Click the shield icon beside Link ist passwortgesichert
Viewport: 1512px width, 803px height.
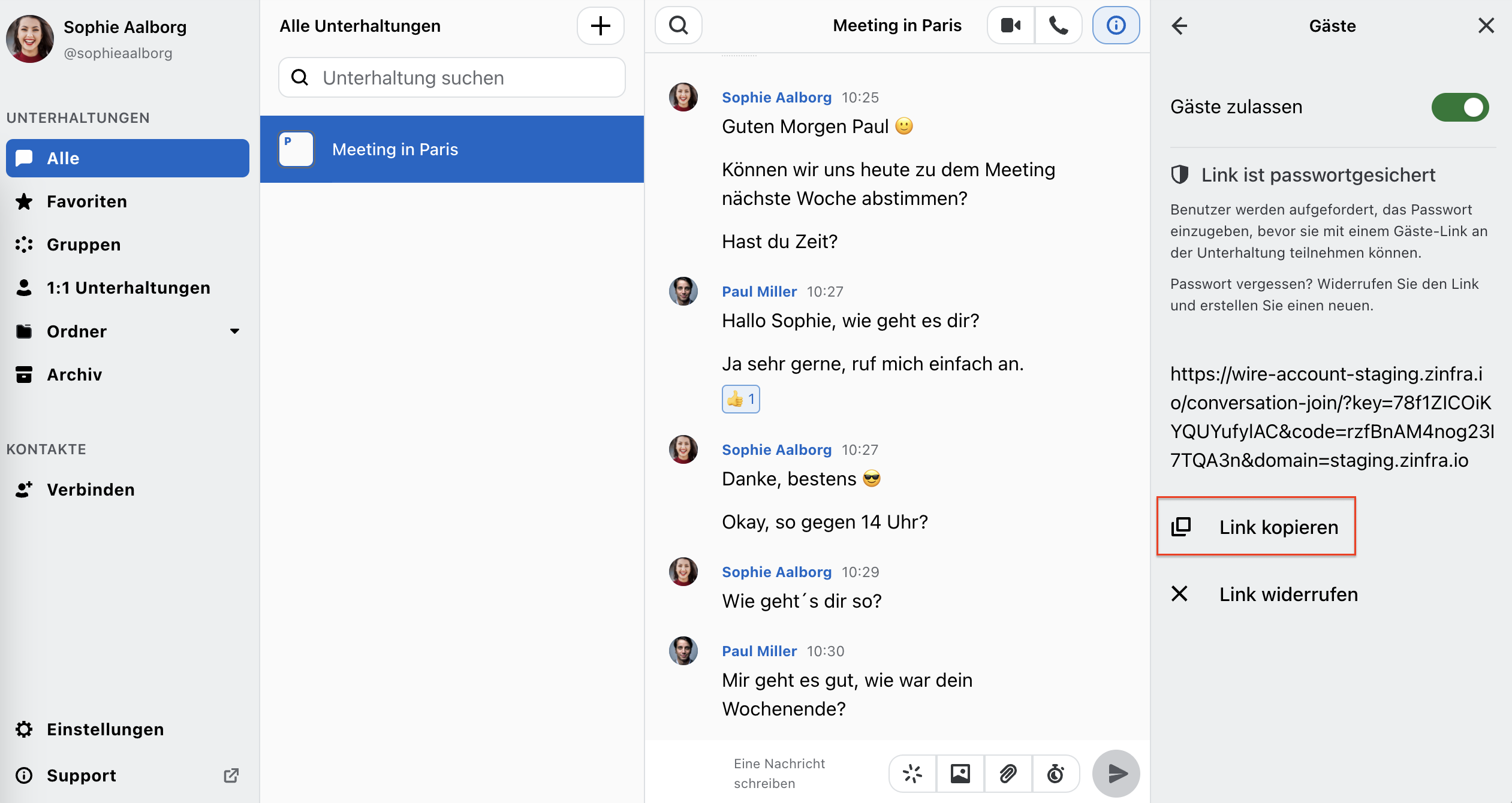pos(1180,174)
